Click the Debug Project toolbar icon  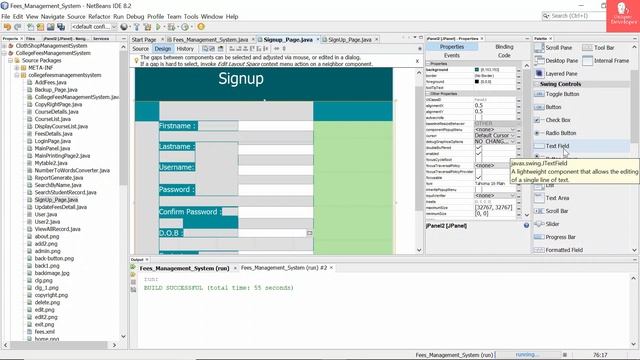[x=171, y=27]
